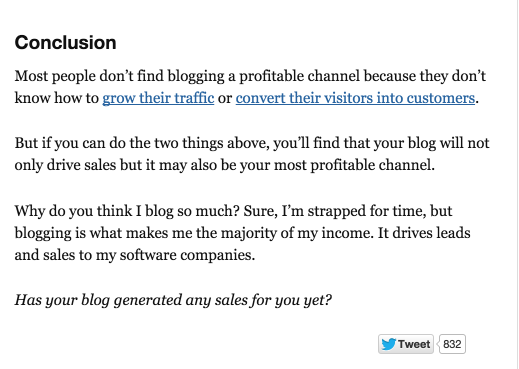Click the vertical divider at the right edge
This screenshot has width=519, height=369.
(x=517, y=184)
